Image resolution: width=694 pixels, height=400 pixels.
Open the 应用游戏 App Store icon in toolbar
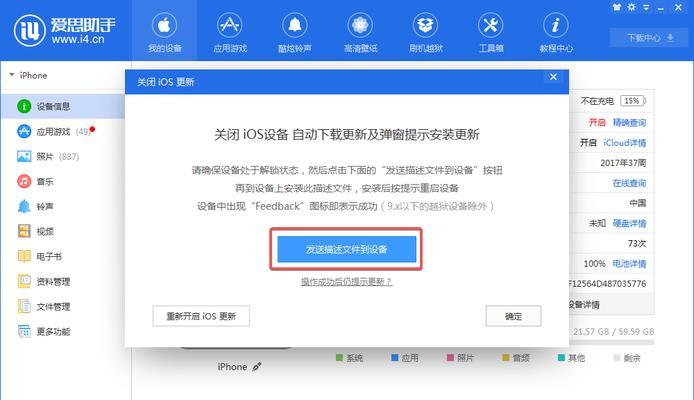click(x=229, y=25)
